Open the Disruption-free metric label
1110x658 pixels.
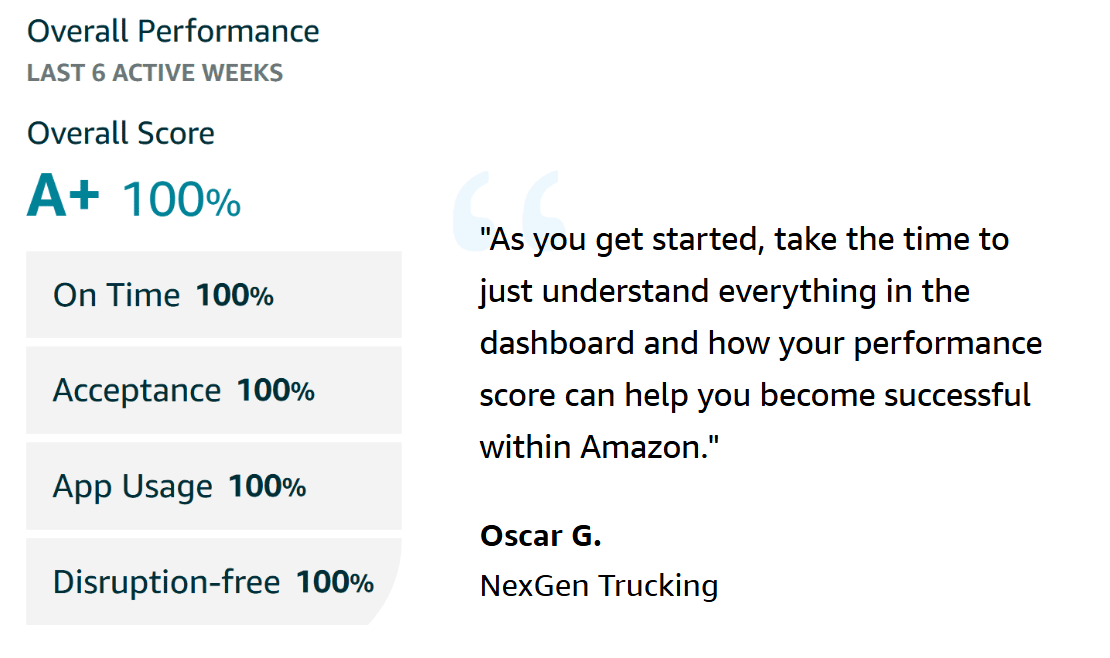166,582
